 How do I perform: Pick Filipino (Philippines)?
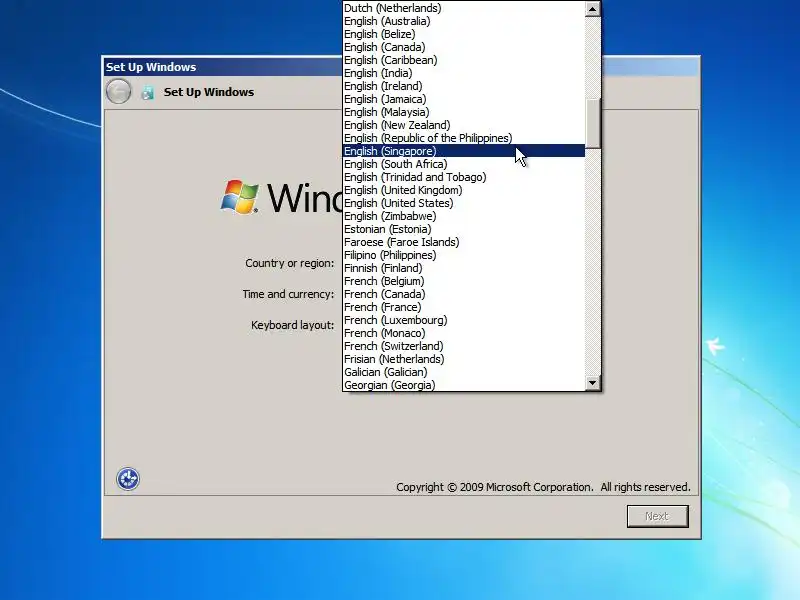tap(463, 255)
